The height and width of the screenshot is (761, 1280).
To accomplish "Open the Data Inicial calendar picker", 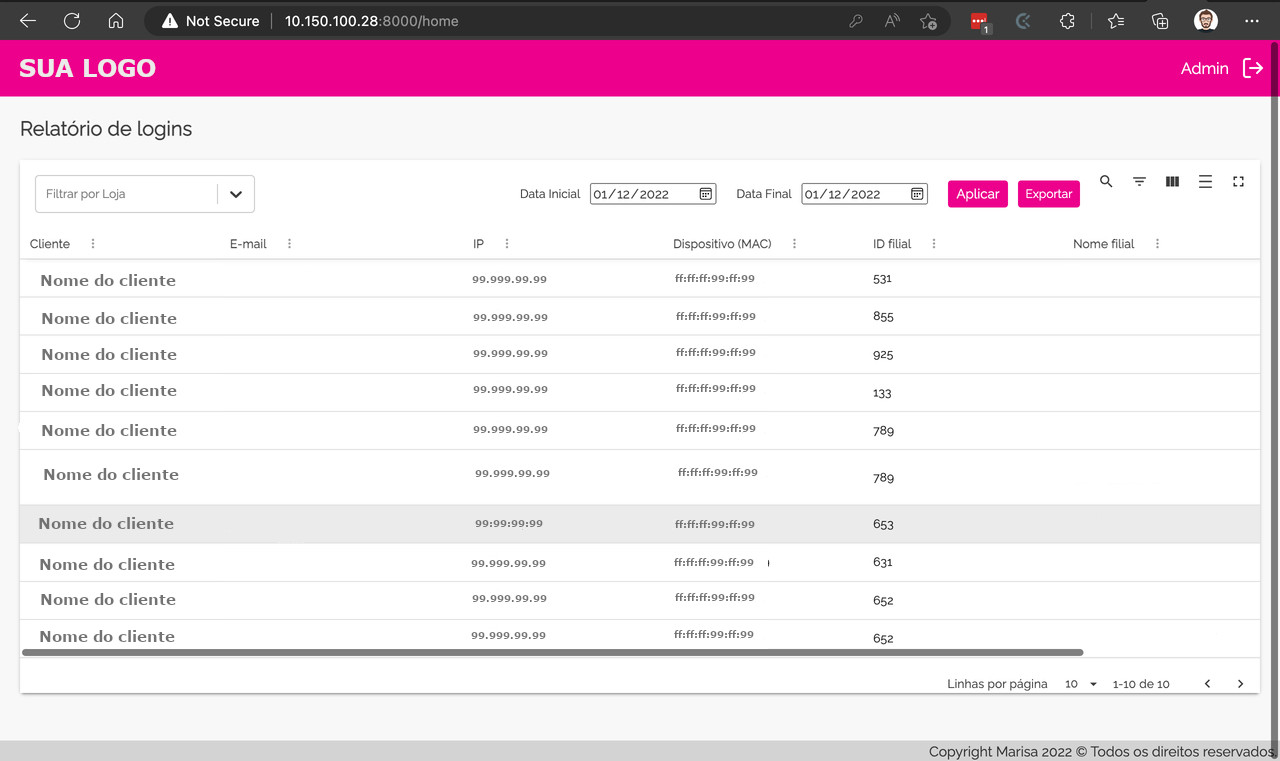I will [x=708, y=193].
